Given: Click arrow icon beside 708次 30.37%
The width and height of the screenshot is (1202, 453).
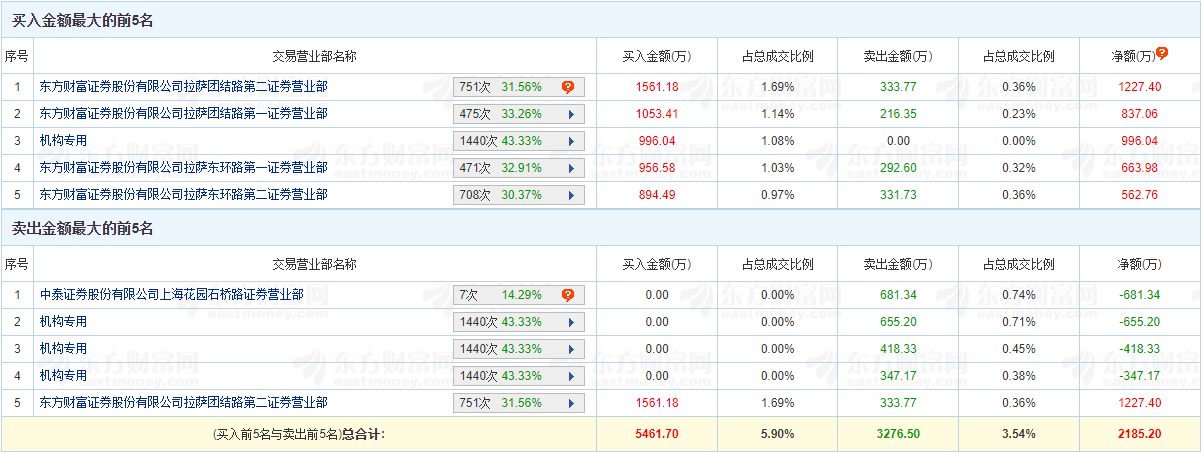Looking at the screenshot, I should [571, 195].
